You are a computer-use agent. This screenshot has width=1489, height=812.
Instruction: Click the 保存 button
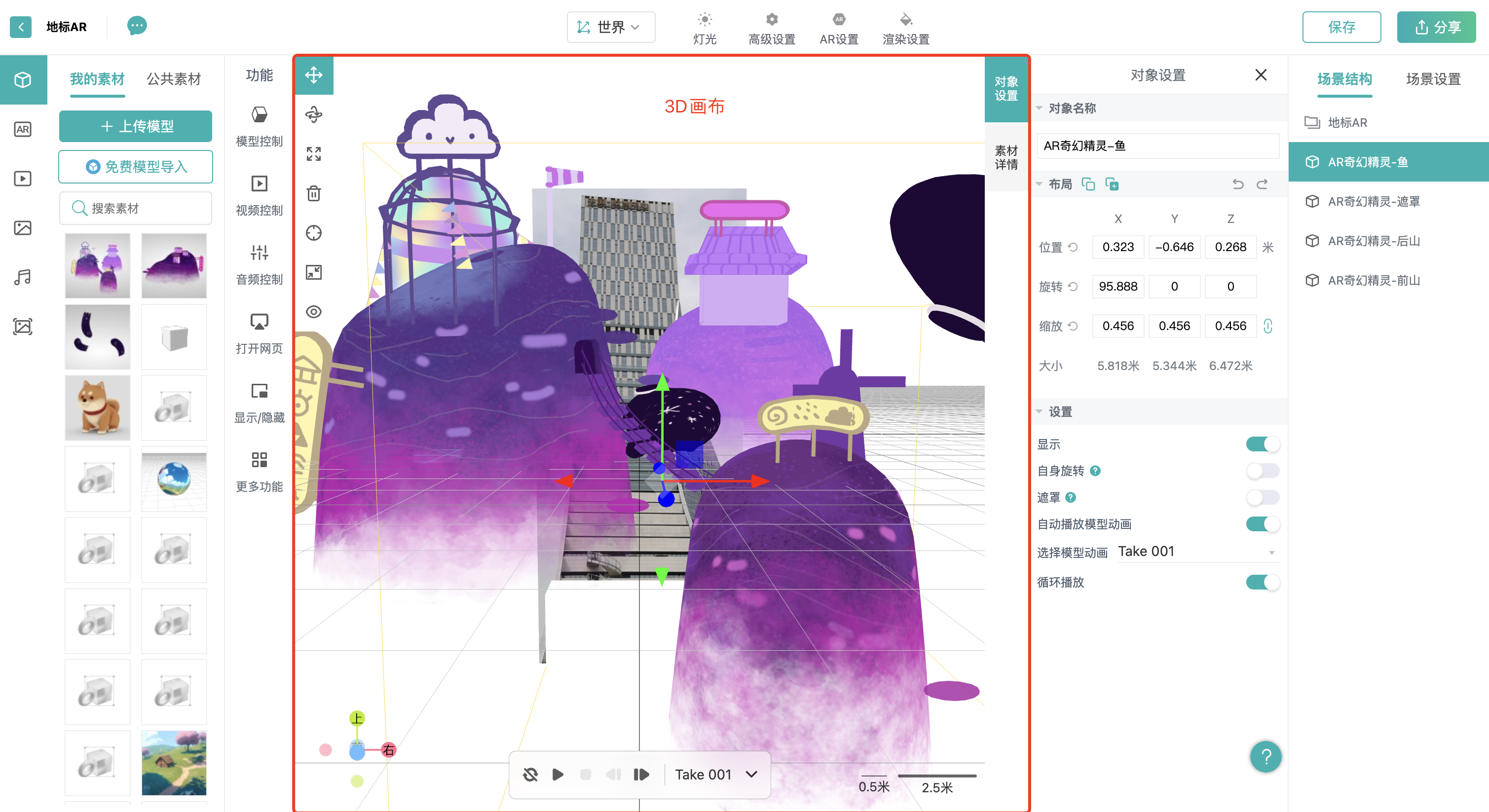click(x=1341, y=27)
